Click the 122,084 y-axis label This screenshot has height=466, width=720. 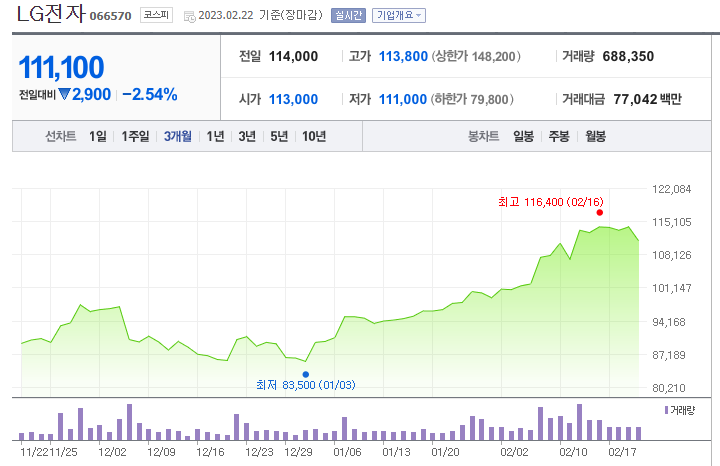672,189
